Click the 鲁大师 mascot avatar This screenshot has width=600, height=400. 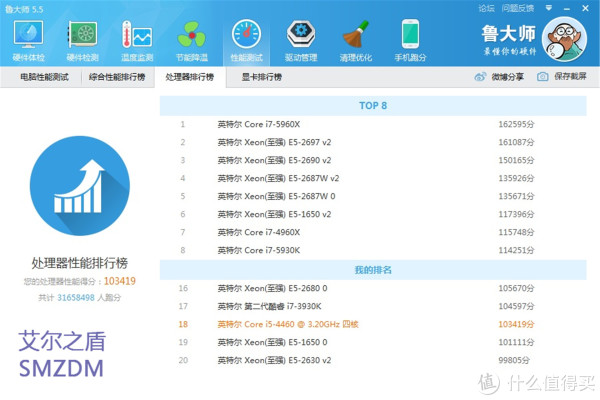564,39
